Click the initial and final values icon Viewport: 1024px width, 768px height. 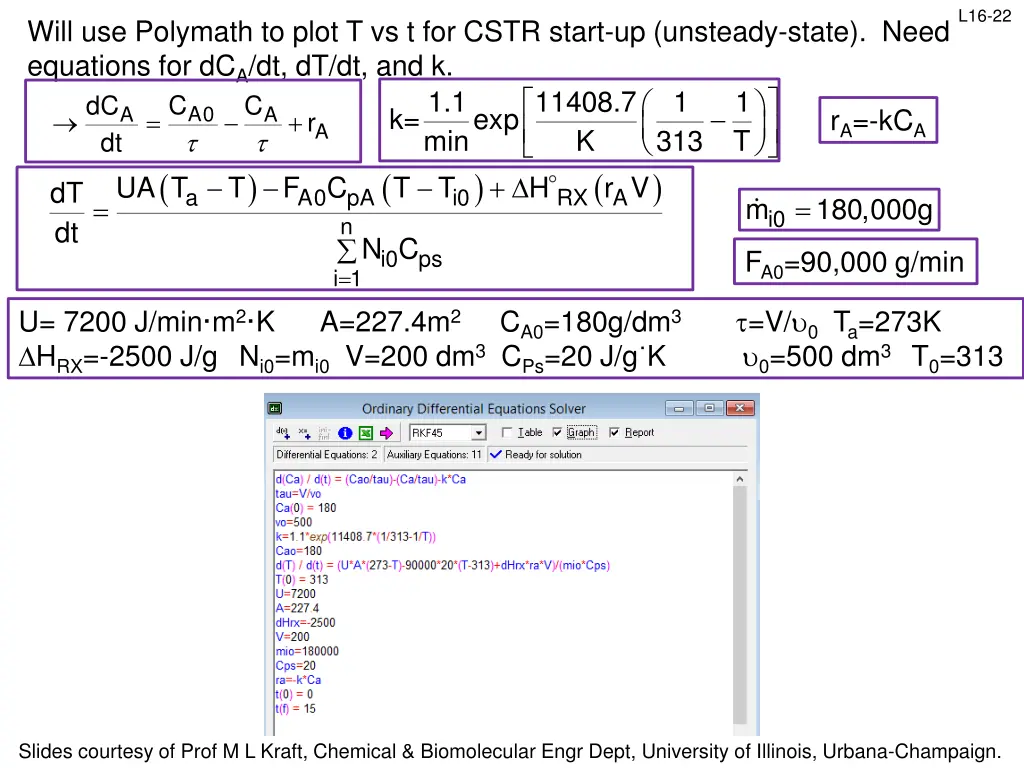coord(324,432)
